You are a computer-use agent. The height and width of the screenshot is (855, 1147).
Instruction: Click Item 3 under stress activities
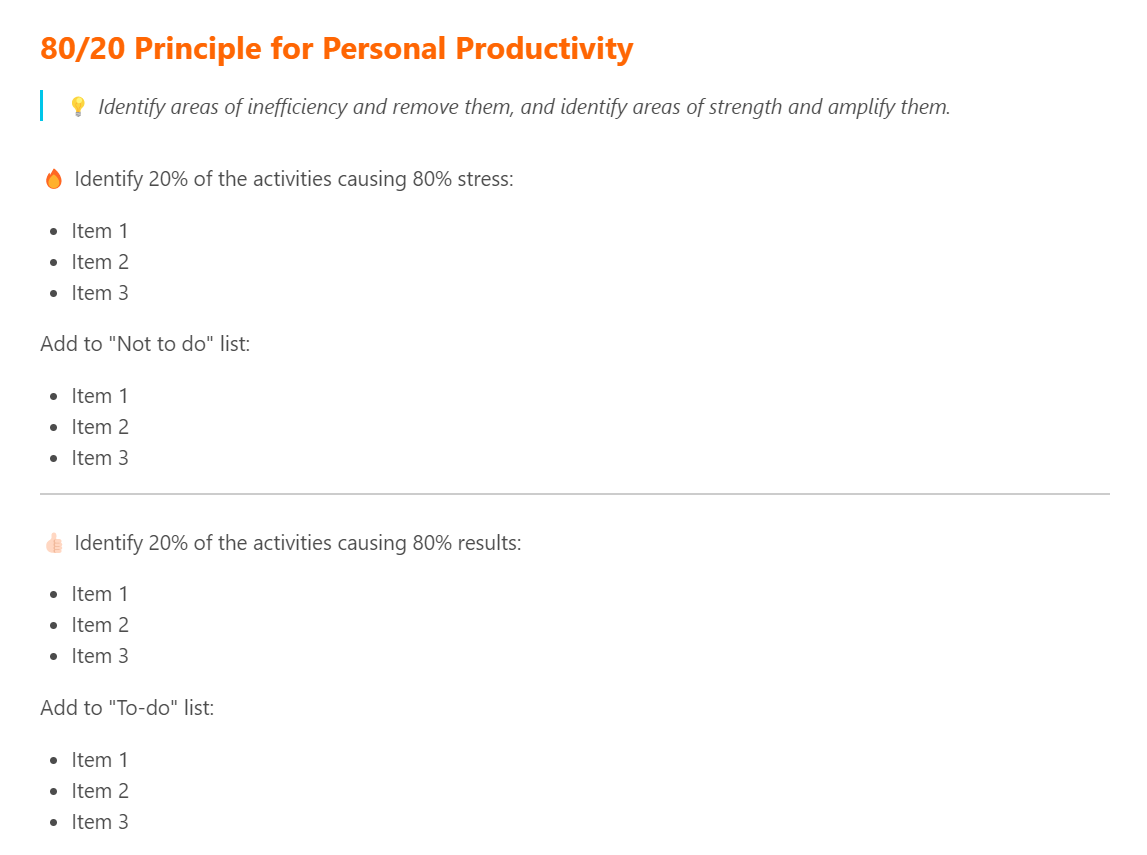pos(99,293)
